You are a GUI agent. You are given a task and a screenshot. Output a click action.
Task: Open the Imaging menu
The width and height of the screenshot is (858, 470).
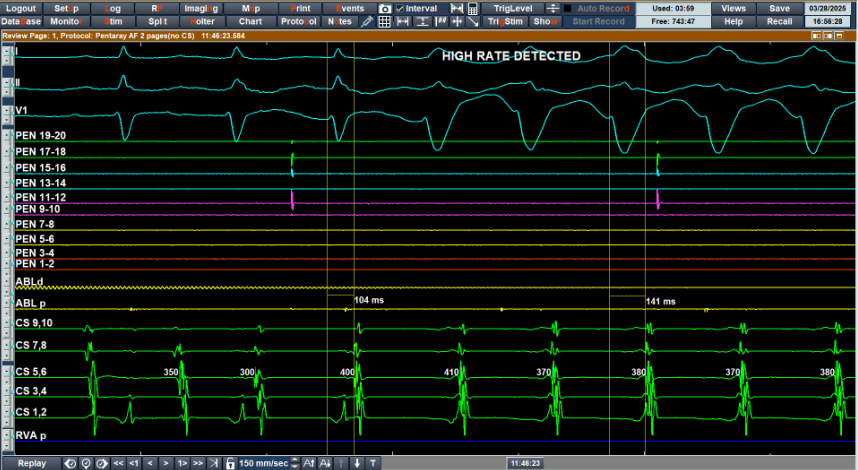pos(201,9)
